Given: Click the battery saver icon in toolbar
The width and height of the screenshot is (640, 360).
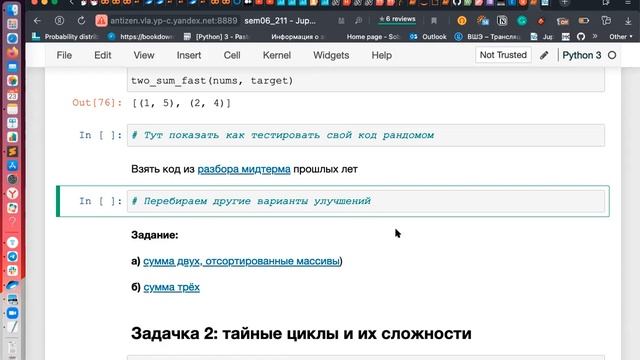Looking at the screenshot, I should (x=584, y=21).
